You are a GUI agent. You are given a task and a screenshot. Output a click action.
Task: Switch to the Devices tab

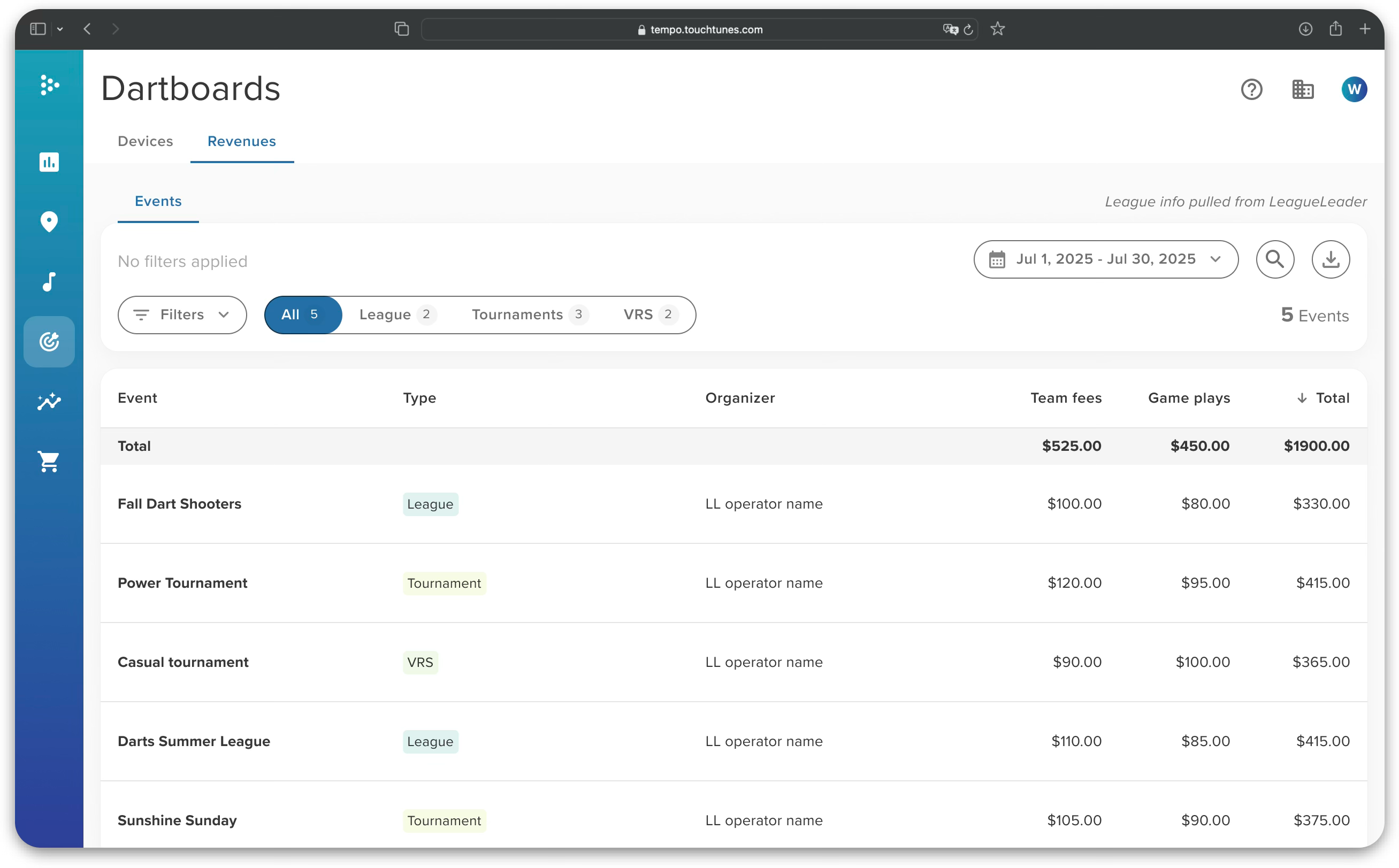(146, 141)
